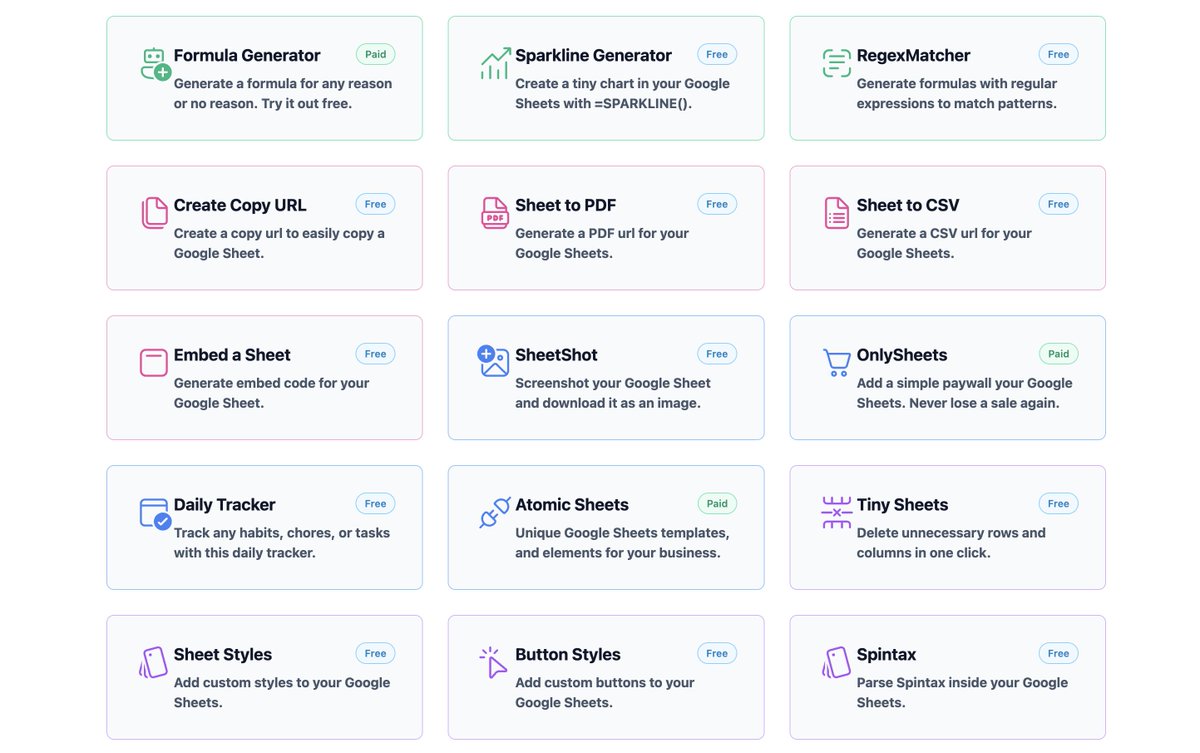Image resolution: width=1200 pixels, height=753 pixels.
Task: Click the Formula Generator spreadsheet icon
Action: (153, 62)
